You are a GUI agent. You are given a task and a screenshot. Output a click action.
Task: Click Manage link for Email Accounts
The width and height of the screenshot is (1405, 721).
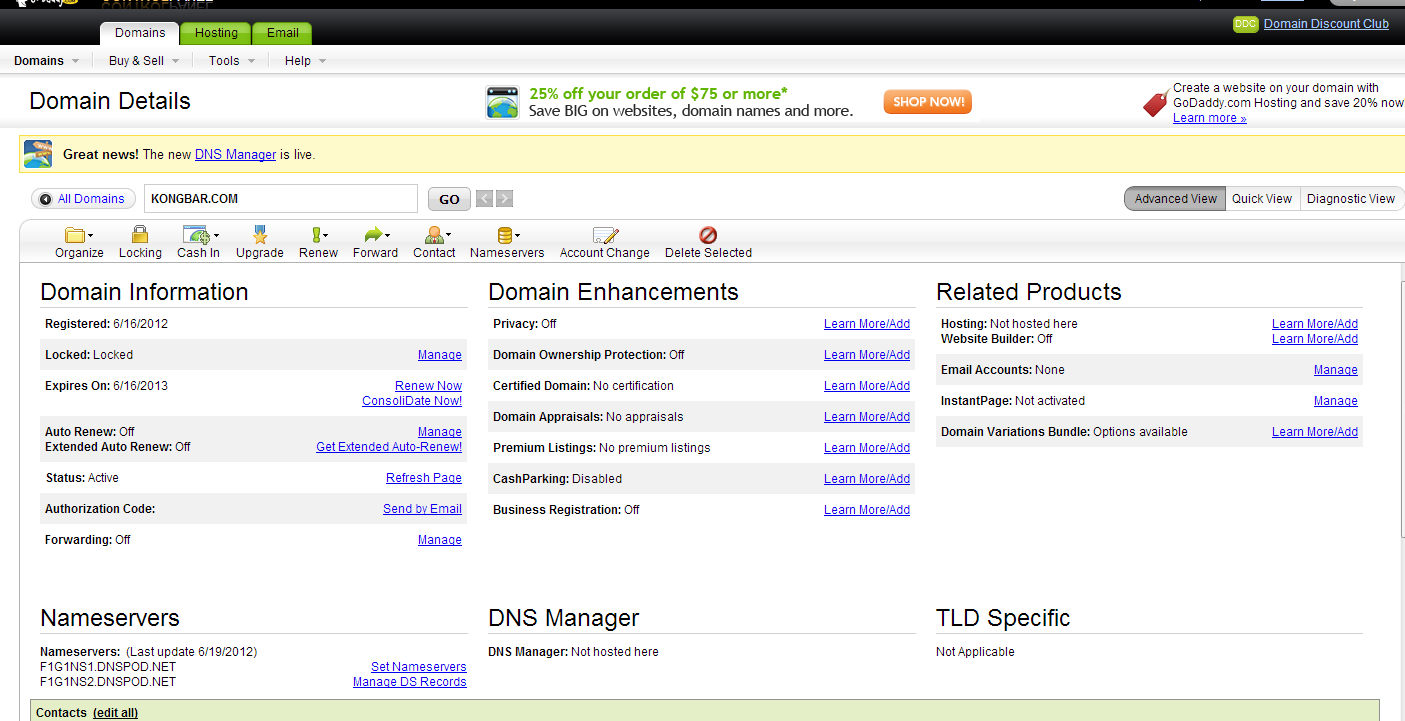(x=1336, y=370)
